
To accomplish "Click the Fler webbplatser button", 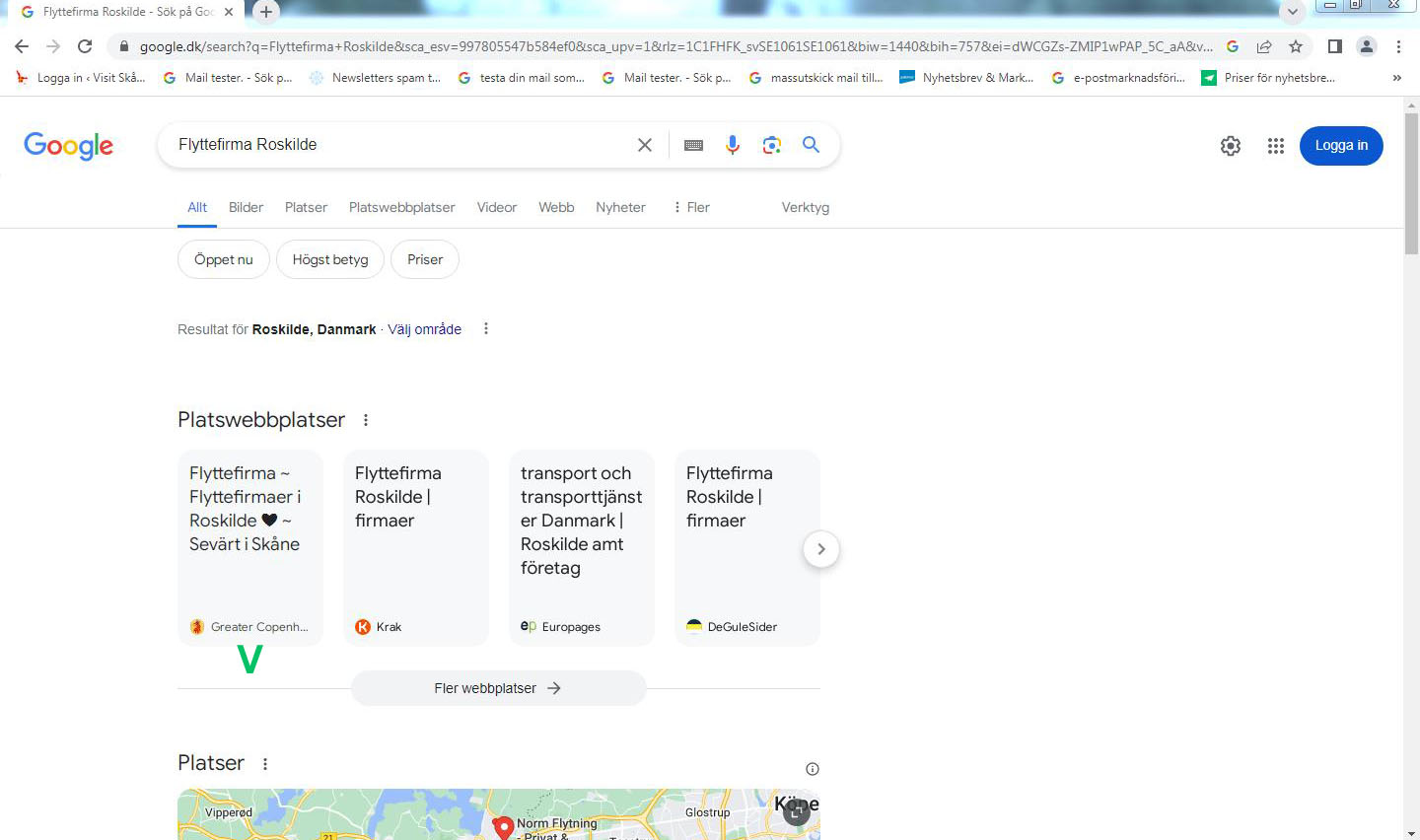I will click(x=499, y=688).
